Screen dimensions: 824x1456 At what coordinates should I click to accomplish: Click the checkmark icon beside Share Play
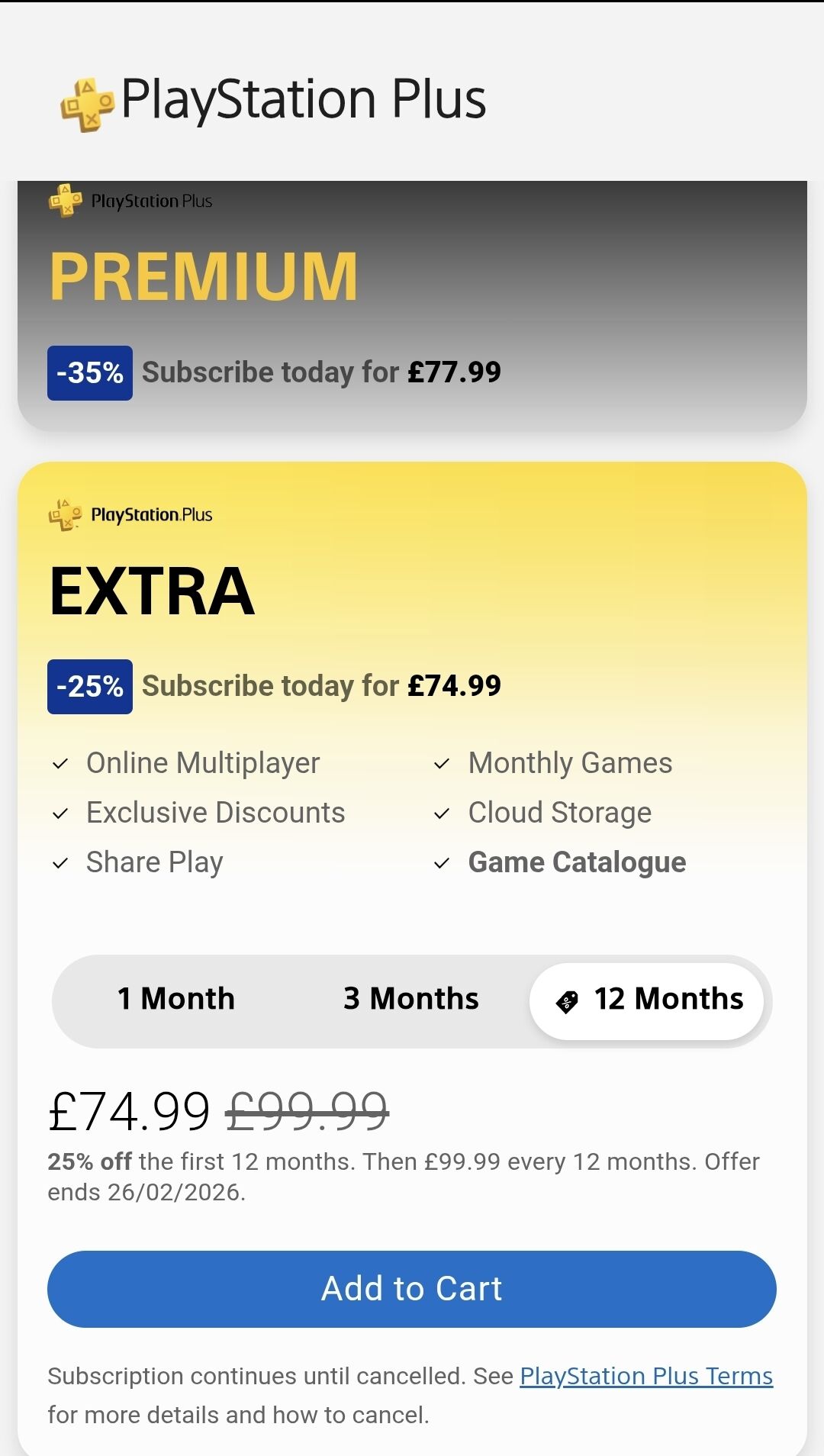pyautogui.click(x=60, y=863)
